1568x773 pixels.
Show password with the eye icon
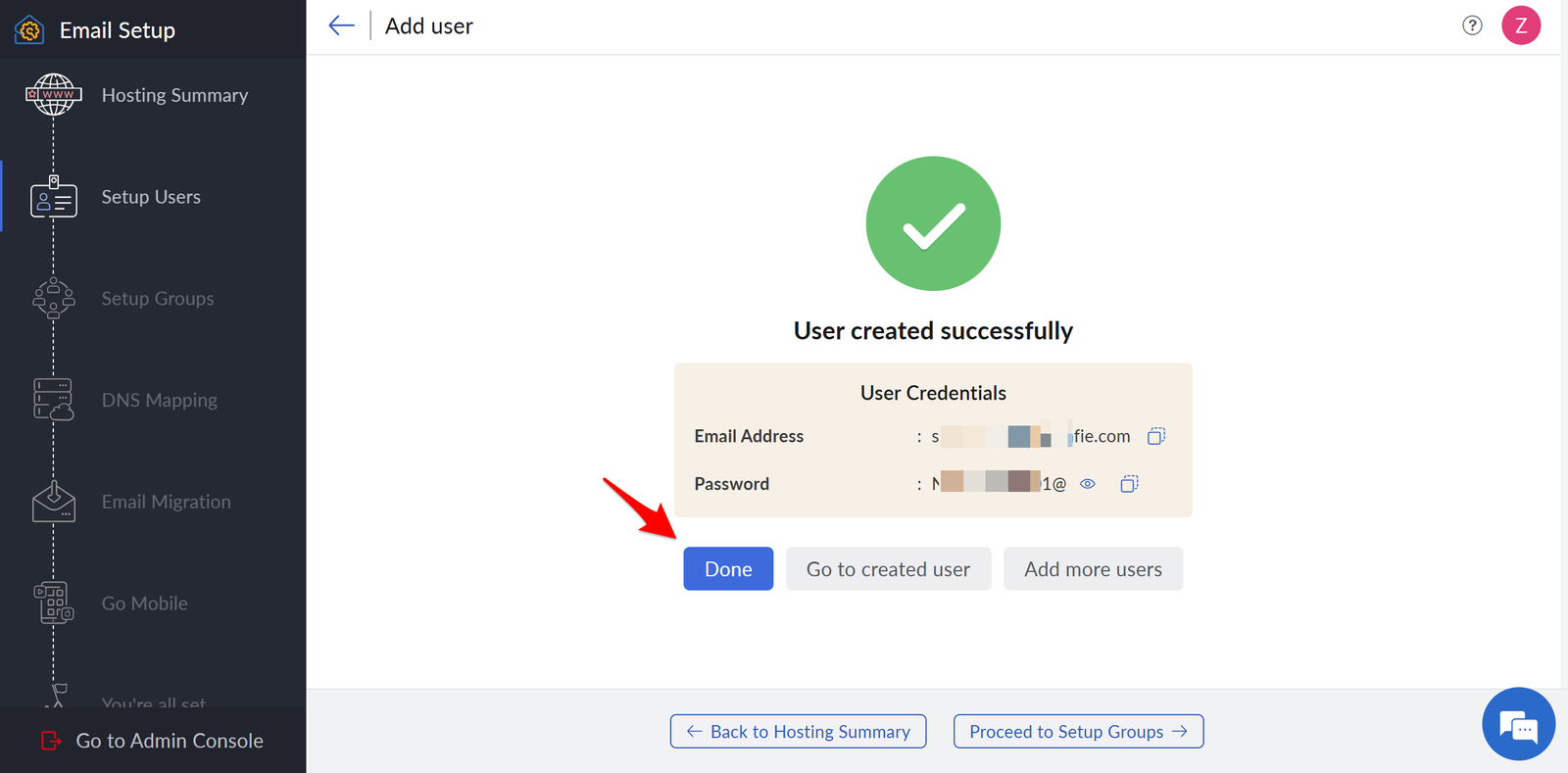tap(1088, 484)
